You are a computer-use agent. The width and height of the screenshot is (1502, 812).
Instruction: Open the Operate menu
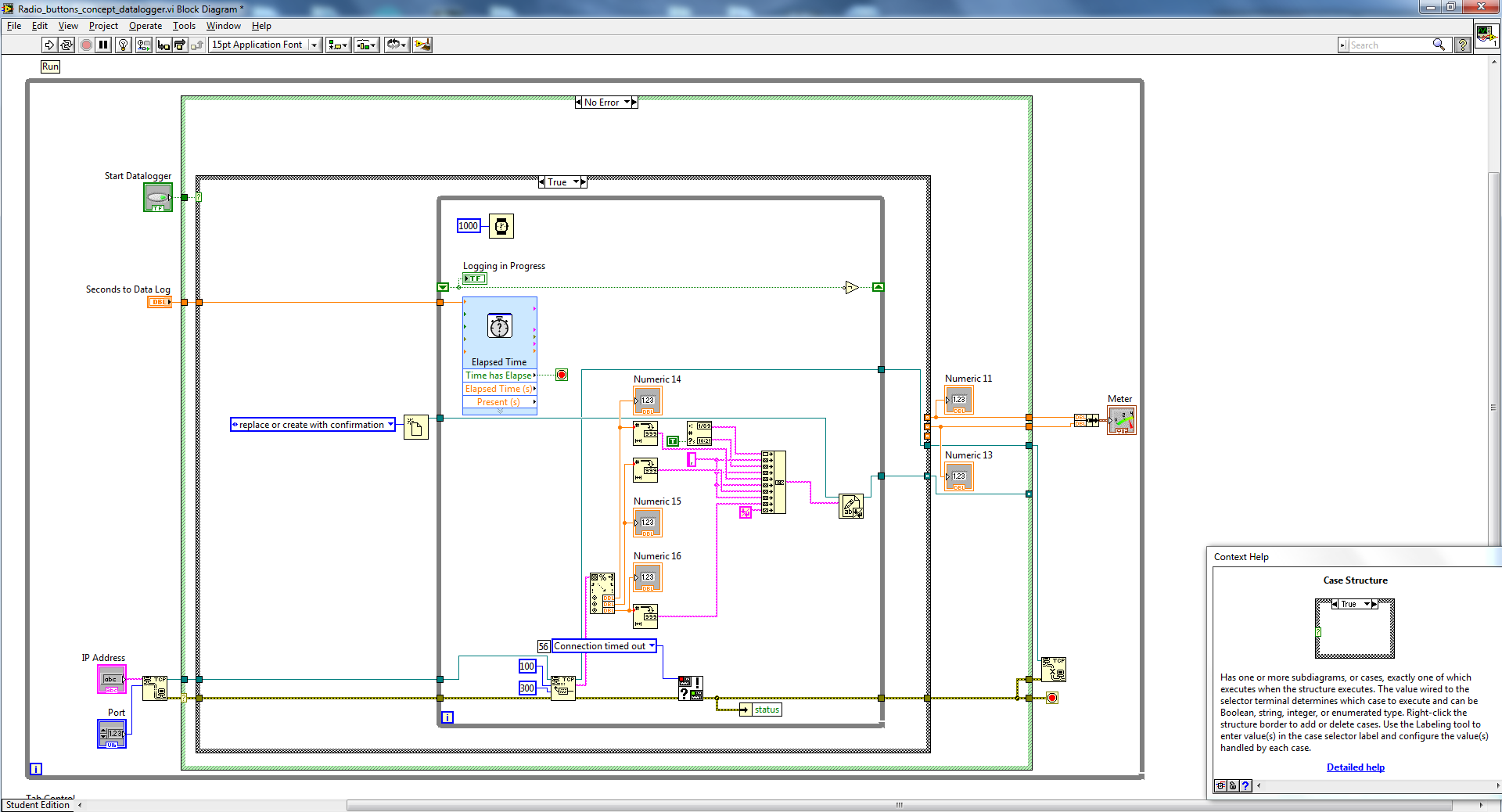[145, 26]
